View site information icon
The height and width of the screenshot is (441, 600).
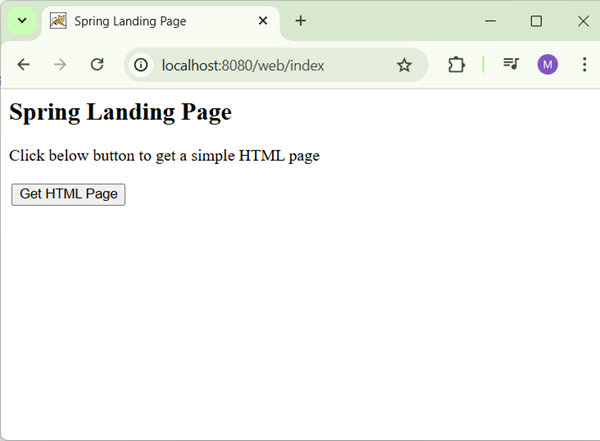pyautogui.click(x=141, y=65)
